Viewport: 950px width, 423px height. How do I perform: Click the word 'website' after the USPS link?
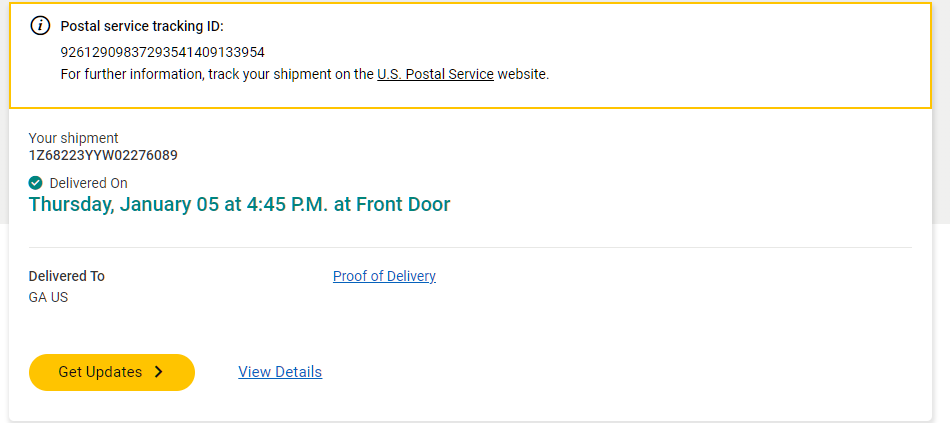click(x=522, y=74)
